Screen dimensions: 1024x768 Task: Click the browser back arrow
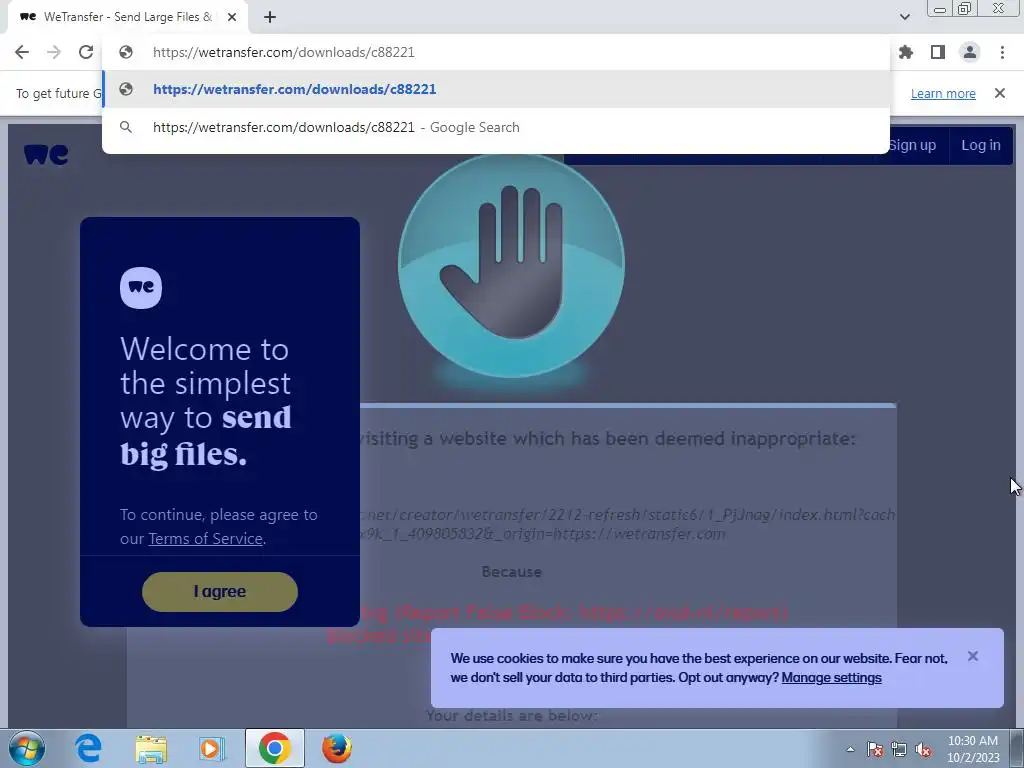22,52
